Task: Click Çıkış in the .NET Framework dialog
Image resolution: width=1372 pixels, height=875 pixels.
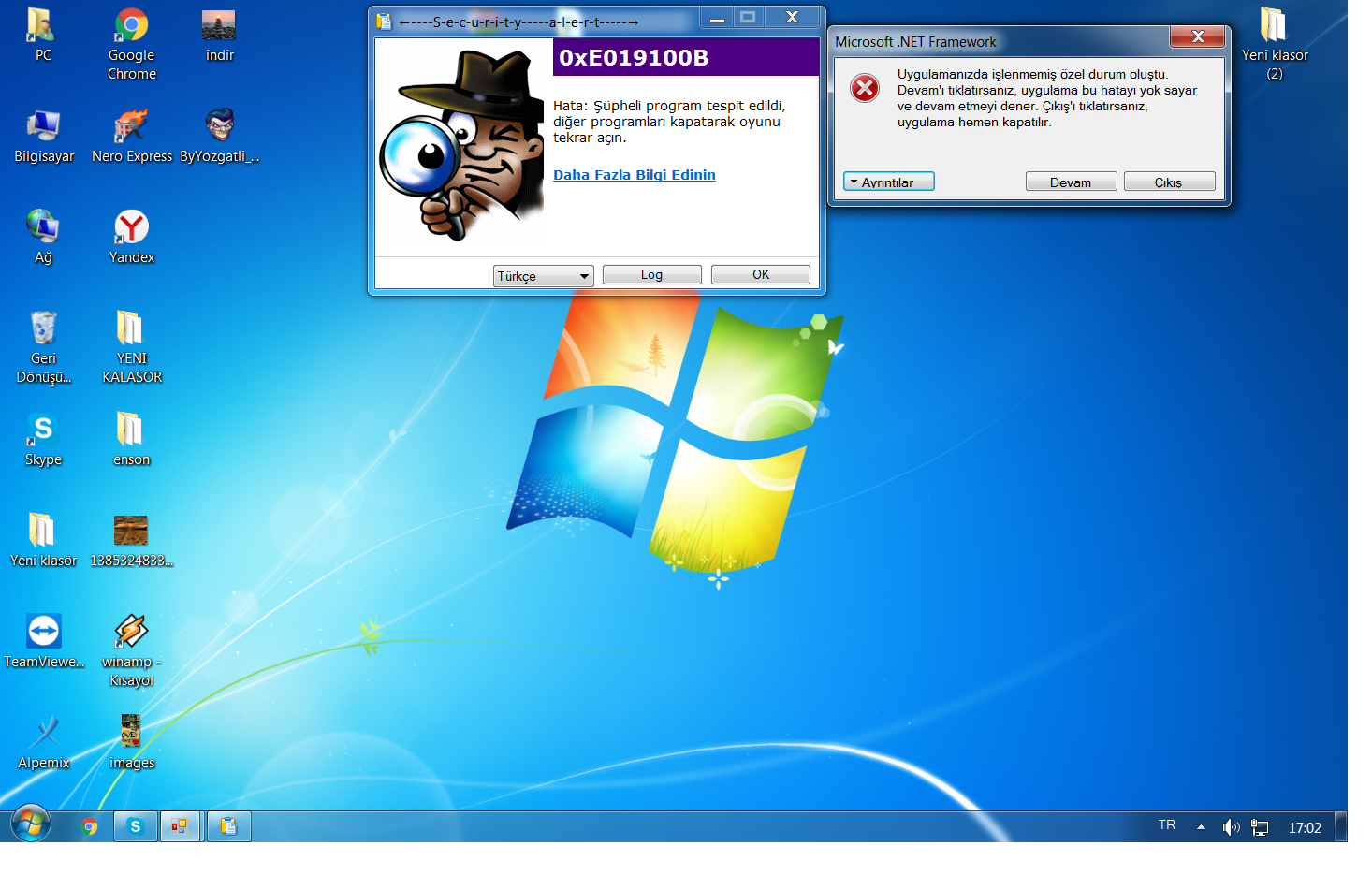Action: pyautogui.click(x=1169, y=182)
